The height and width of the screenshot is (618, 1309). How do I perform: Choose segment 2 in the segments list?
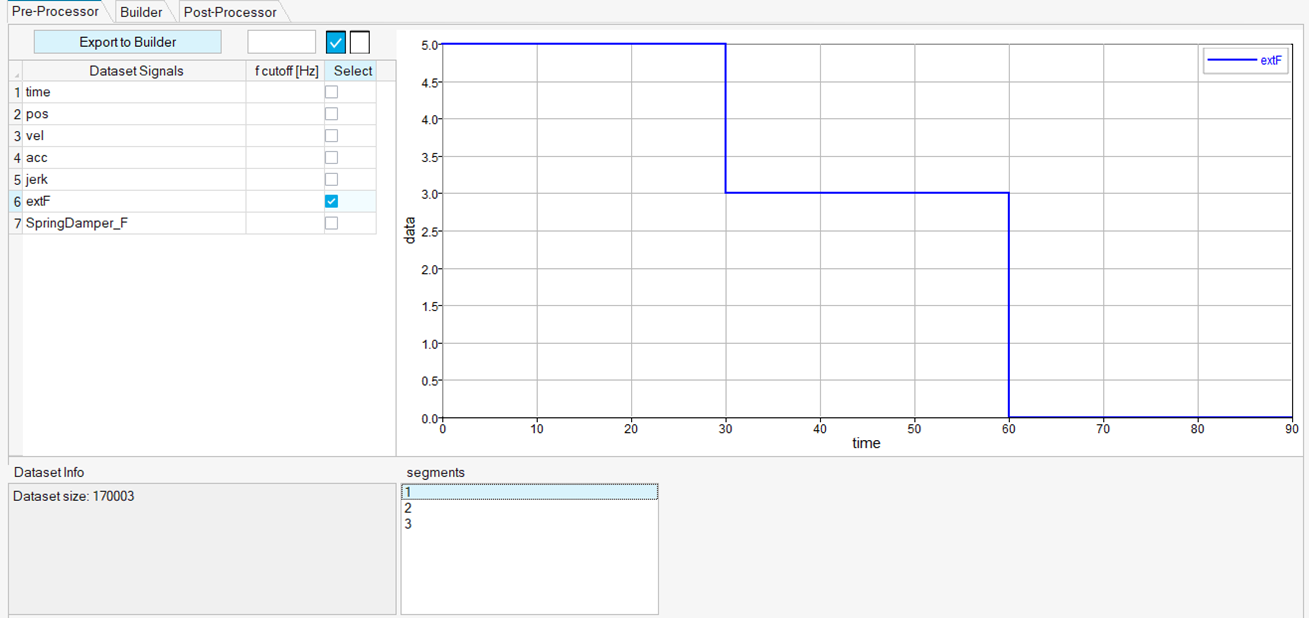(529, 508)
